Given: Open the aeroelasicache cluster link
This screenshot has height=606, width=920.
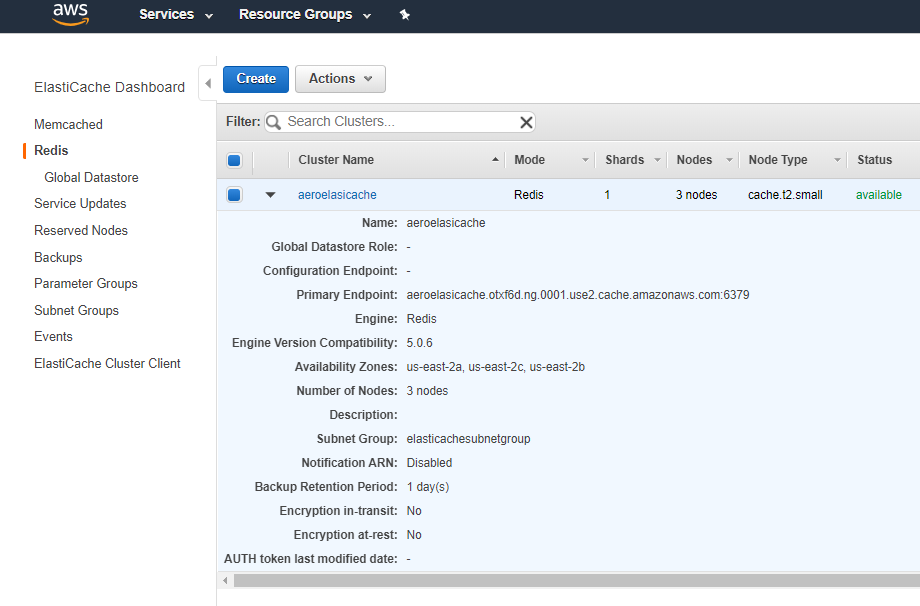Looking at the screenshot, I should (337, 195).
